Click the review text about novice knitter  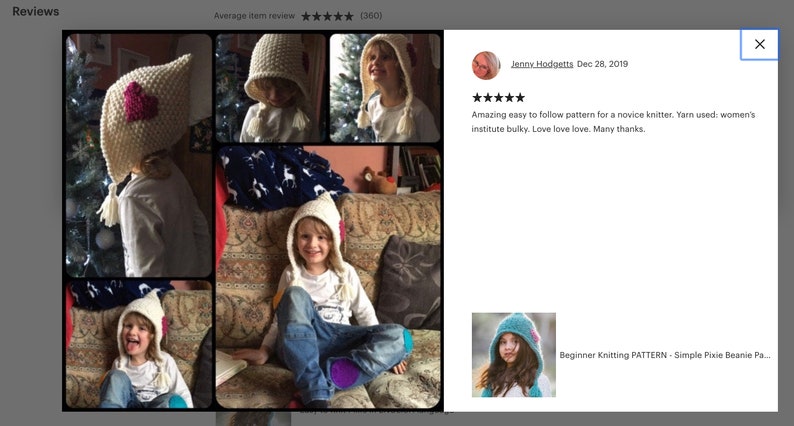[x=613, y=122]
